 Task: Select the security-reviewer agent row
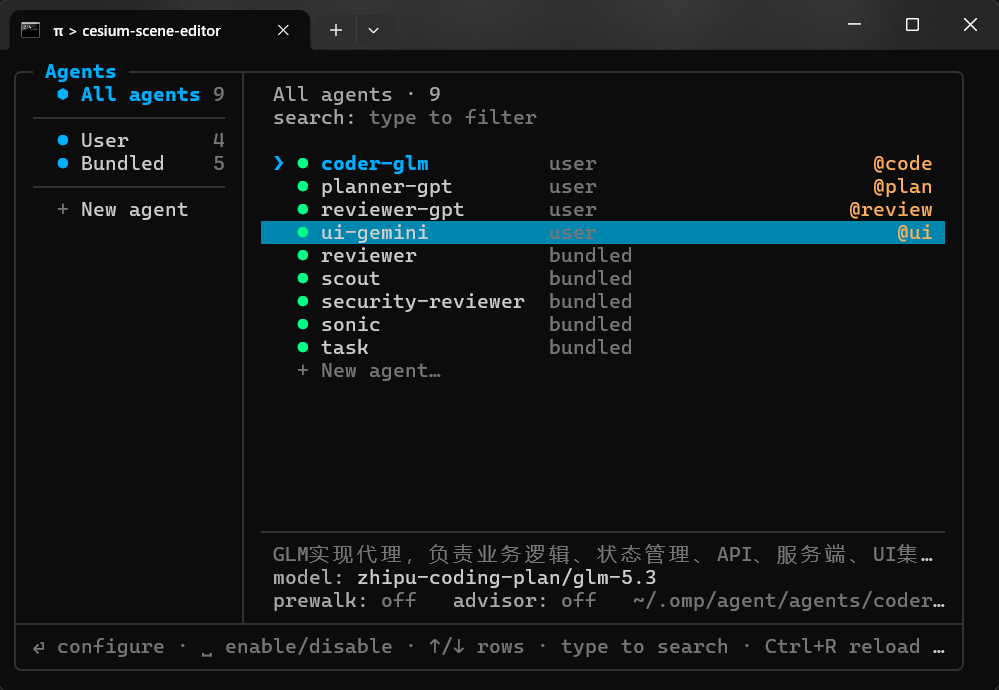point(603,301)
